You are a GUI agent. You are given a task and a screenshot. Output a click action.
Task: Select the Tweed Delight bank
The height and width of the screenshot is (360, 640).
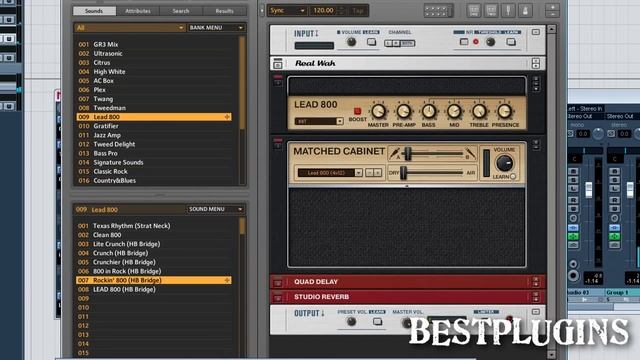click(154, 144)
